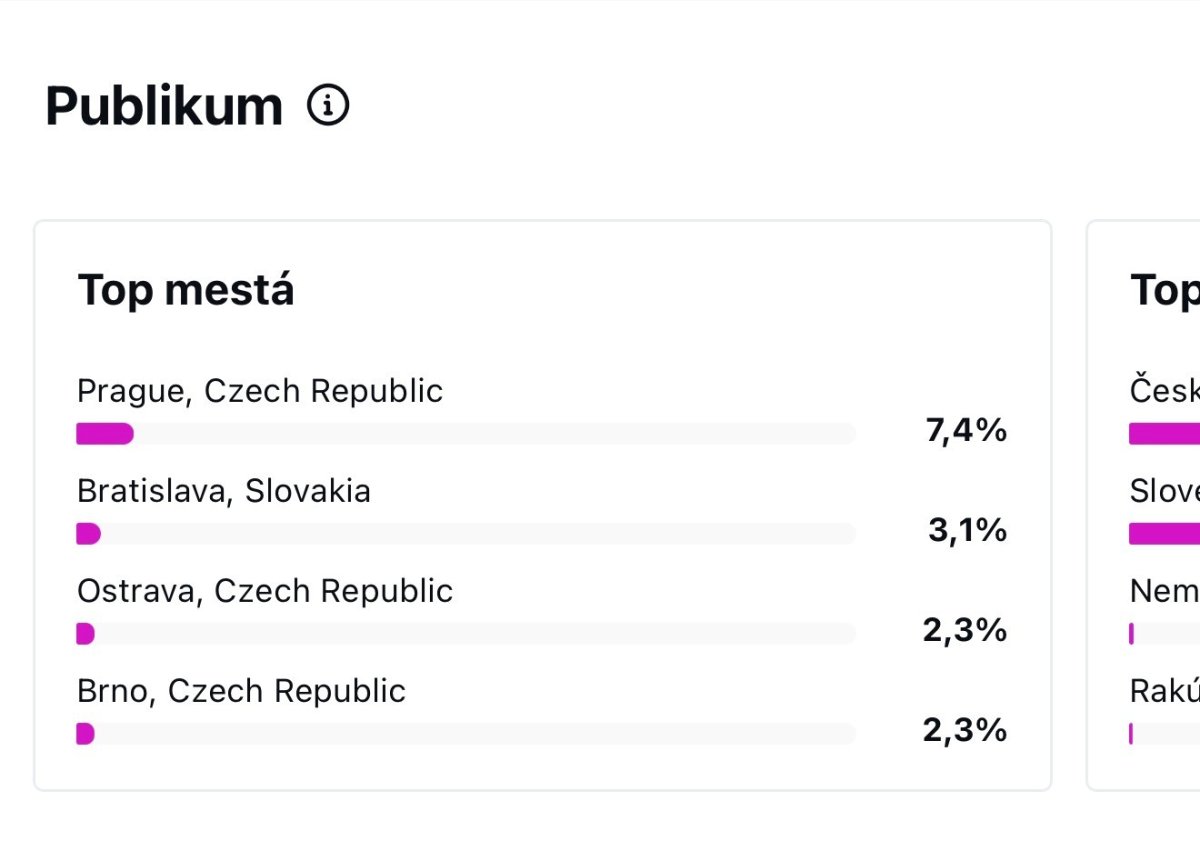The width and height of the screenshot is (1200, 841).
Task: Click the Prague audience progress bar
Action: click(x=466, y=434)
